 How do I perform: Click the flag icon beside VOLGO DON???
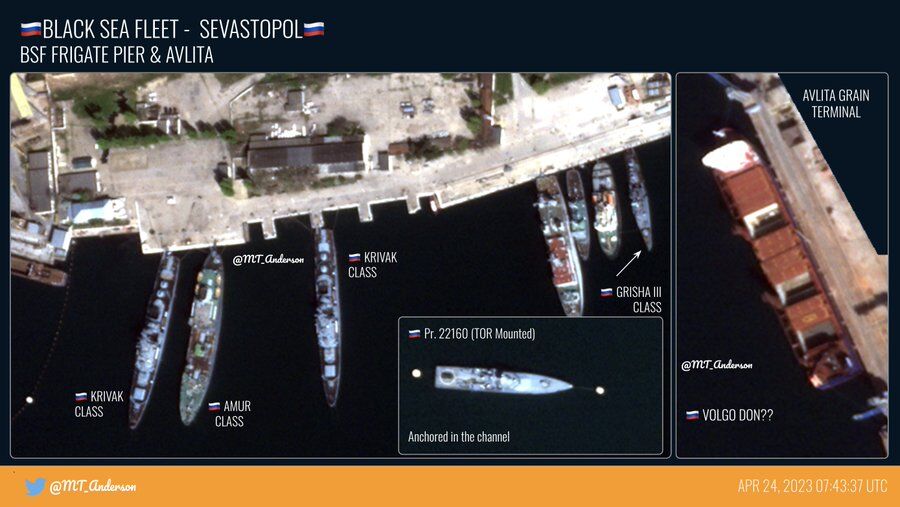[x=692, y=415]
